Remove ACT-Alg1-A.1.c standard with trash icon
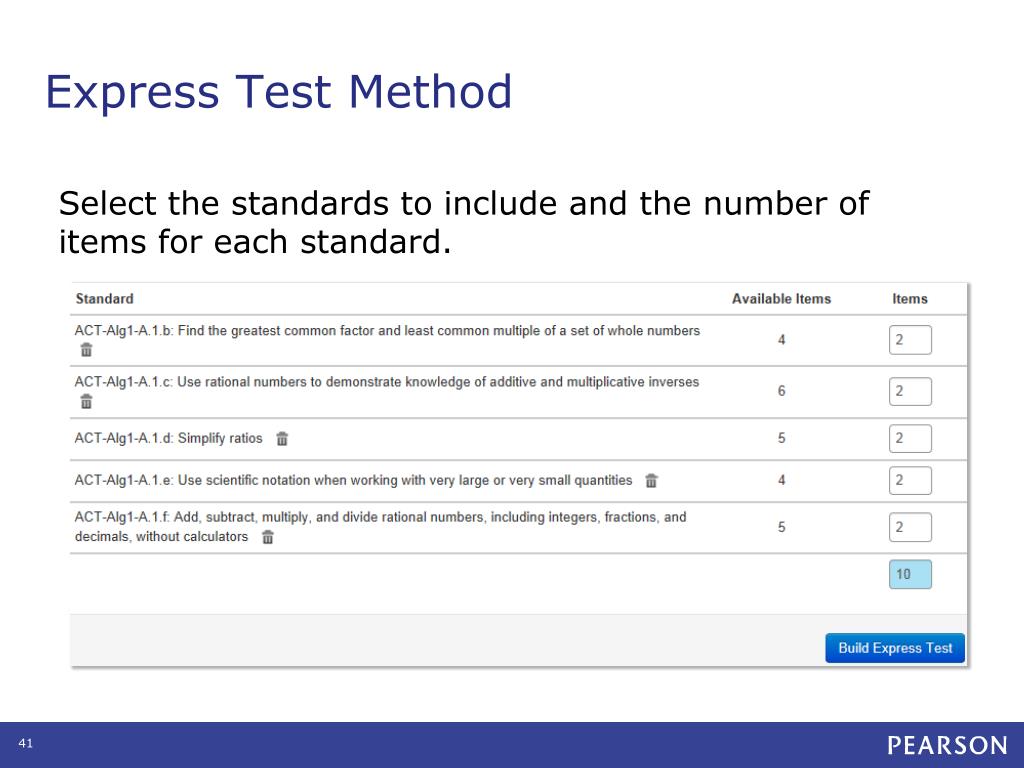Screen dimensions: 1024x768 86,402
